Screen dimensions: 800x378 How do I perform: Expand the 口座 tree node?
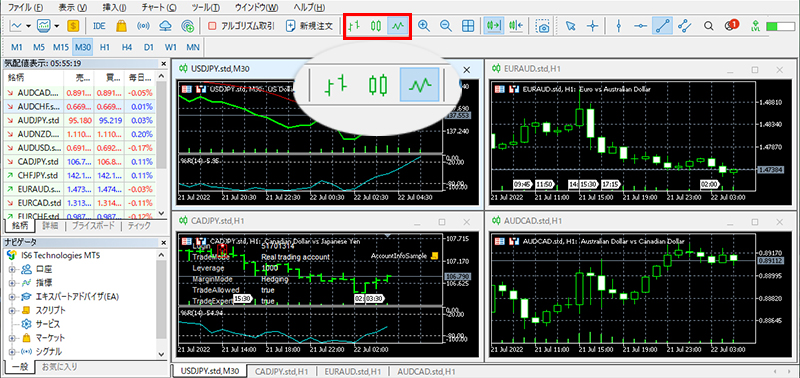tap(11, 269)
